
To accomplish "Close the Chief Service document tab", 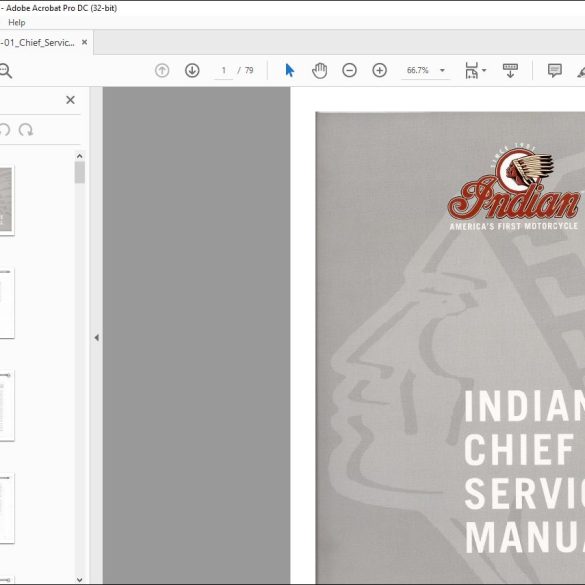I will [85, 43].
